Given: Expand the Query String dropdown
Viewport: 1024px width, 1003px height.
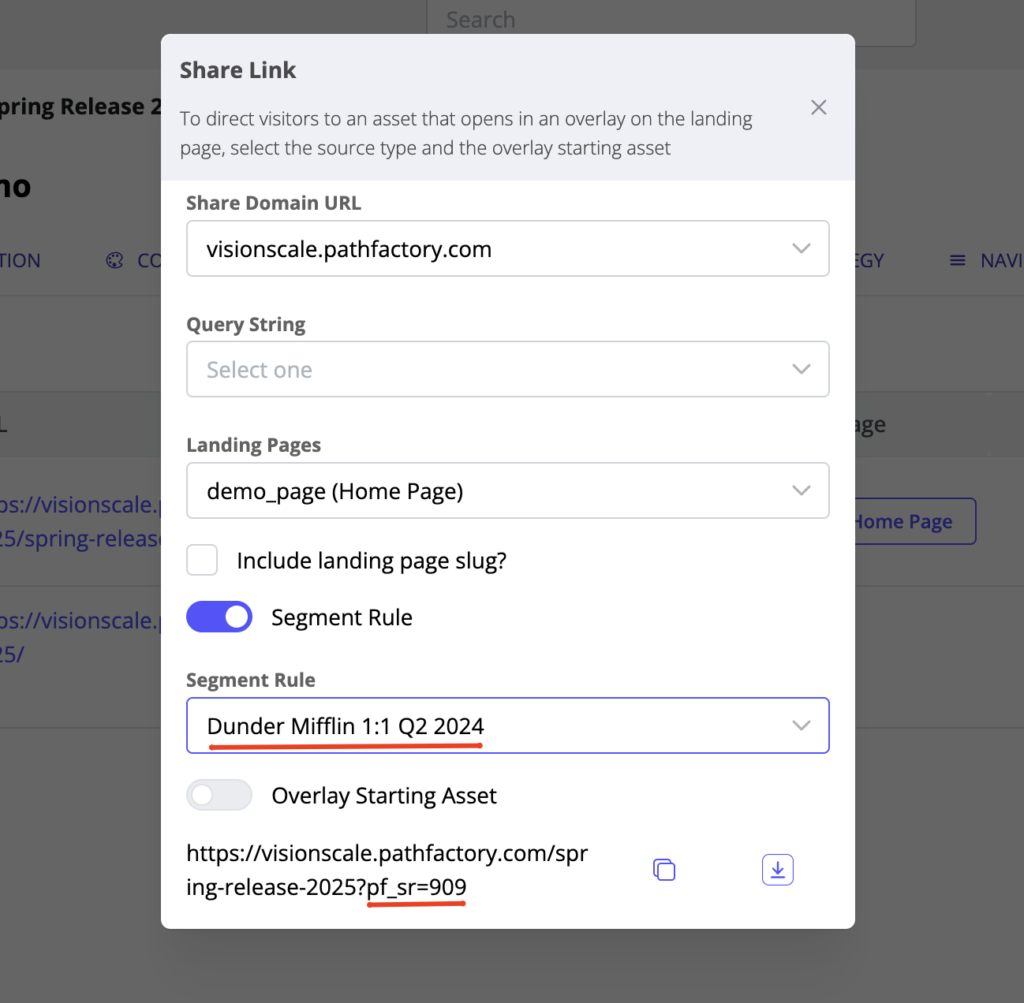Looking at the screenshot, I should pos(507,369).
